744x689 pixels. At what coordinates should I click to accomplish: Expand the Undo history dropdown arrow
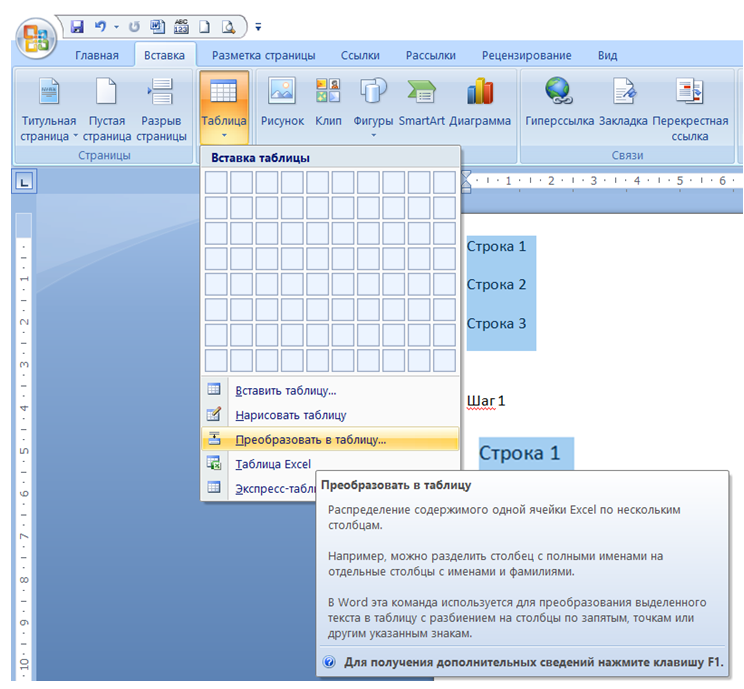(116, 27)
